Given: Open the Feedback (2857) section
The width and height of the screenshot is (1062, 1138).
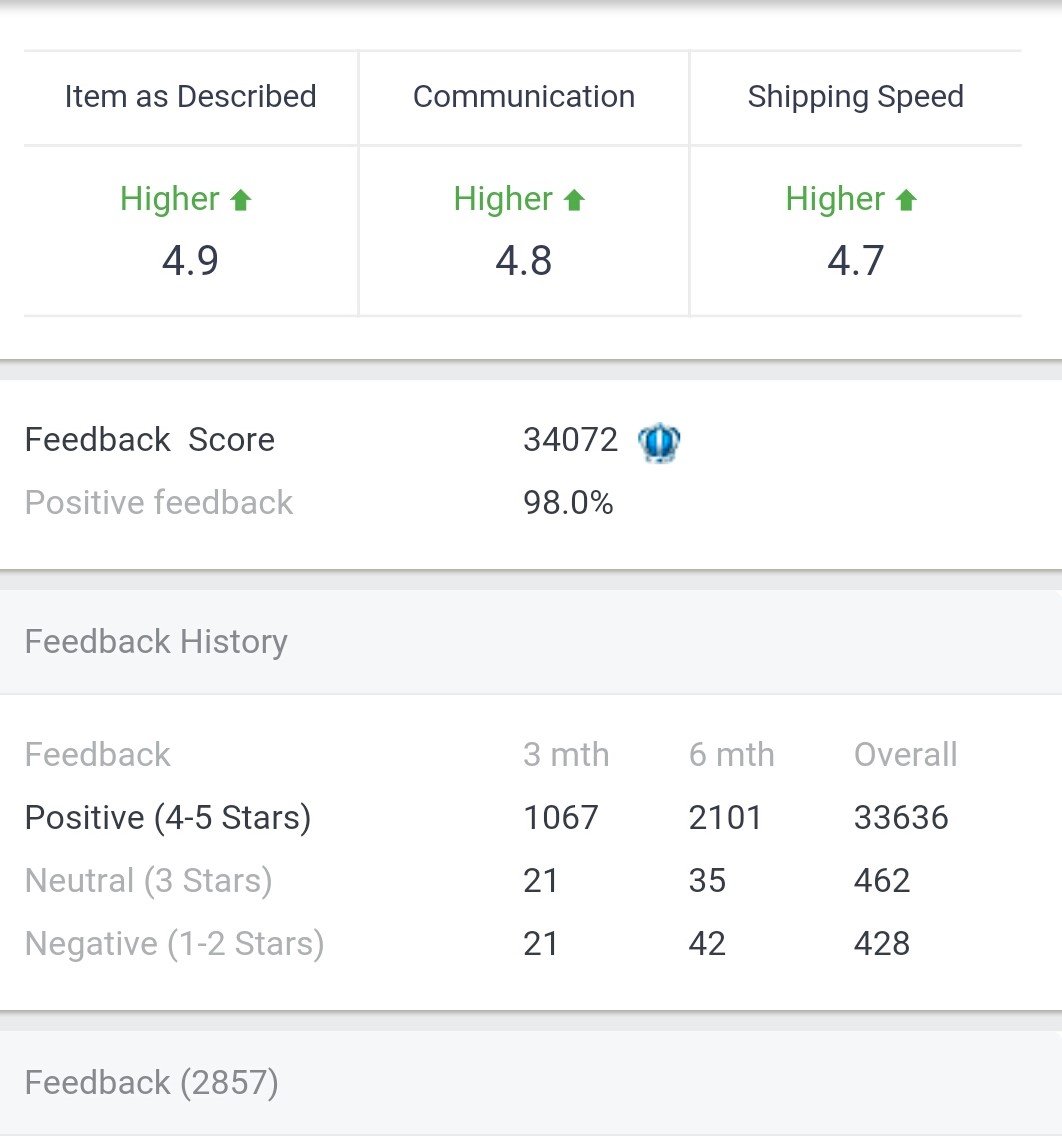Looking at the screenshot, I should click(x=151, y=1082).
